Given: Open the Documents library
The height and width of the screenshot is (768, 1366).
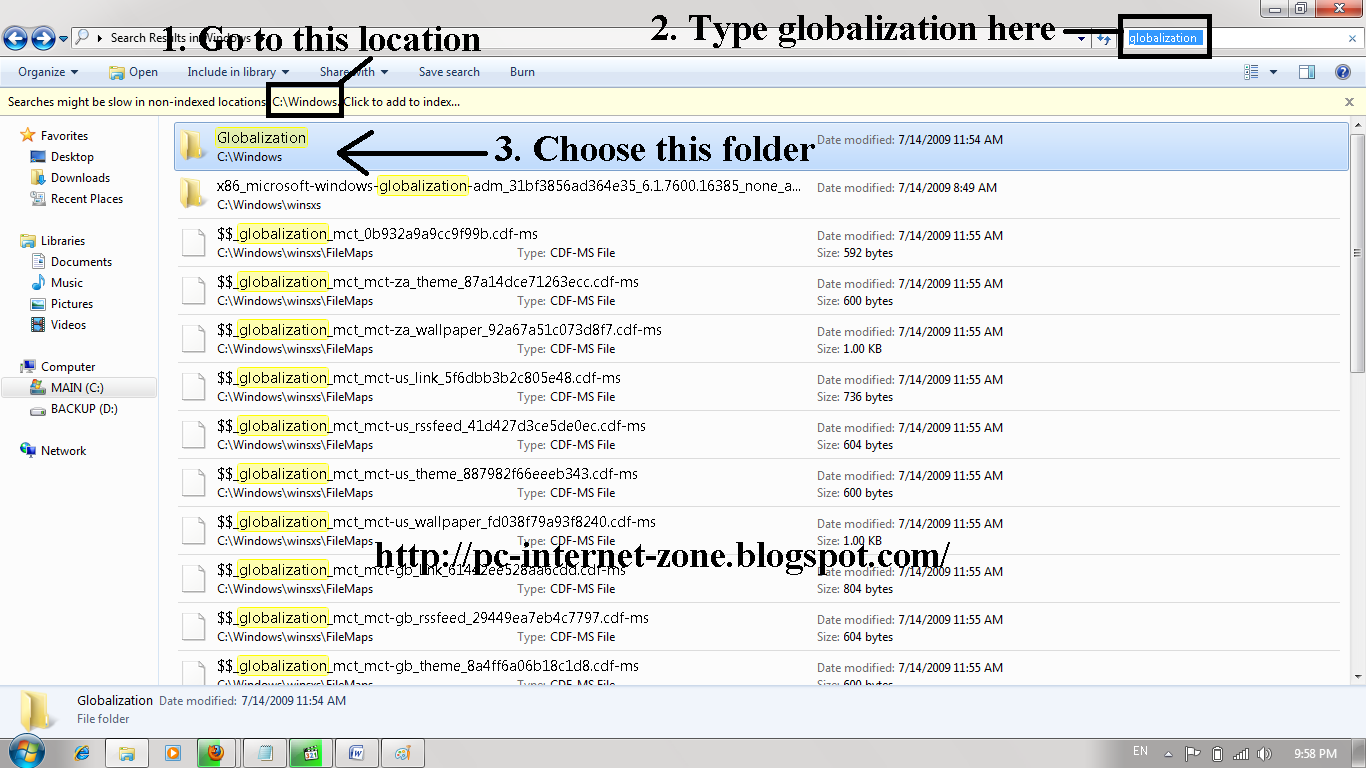Looking at the screenshot, I should 81,262.
